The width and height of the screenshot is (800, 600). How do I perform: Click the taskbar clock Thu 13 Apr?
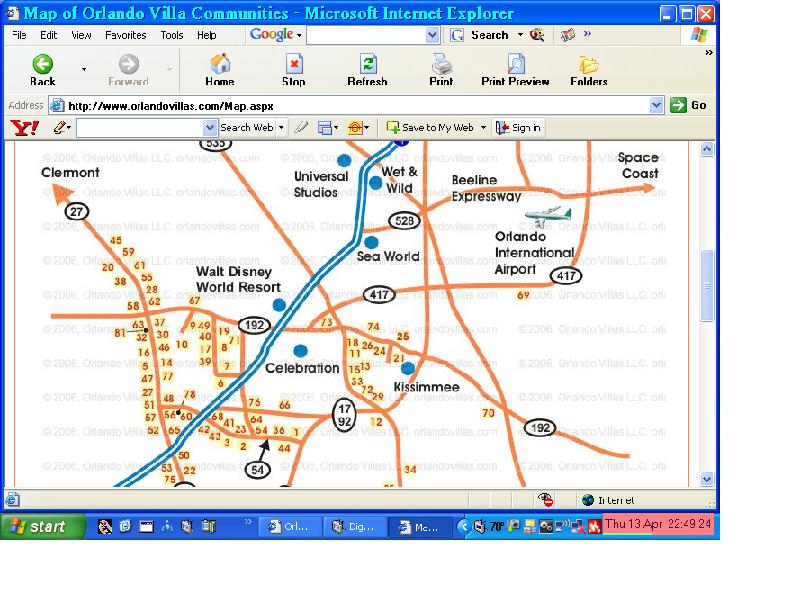coord(658,524)
